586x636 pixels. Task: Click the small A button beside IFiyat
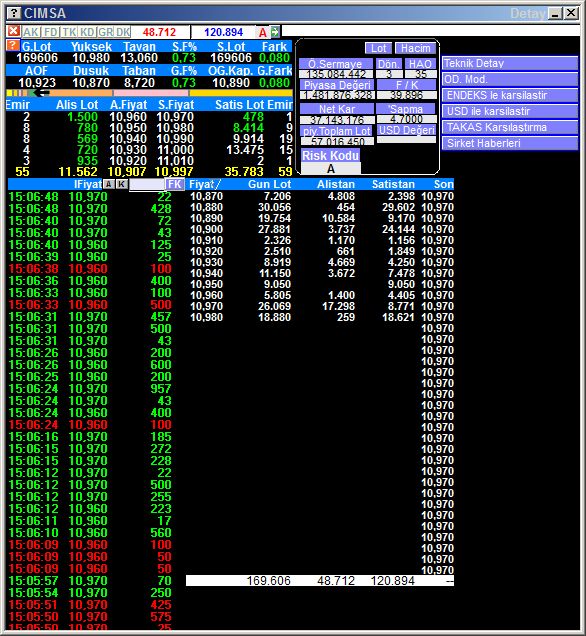pyautogui.click(x=108, y=184)
